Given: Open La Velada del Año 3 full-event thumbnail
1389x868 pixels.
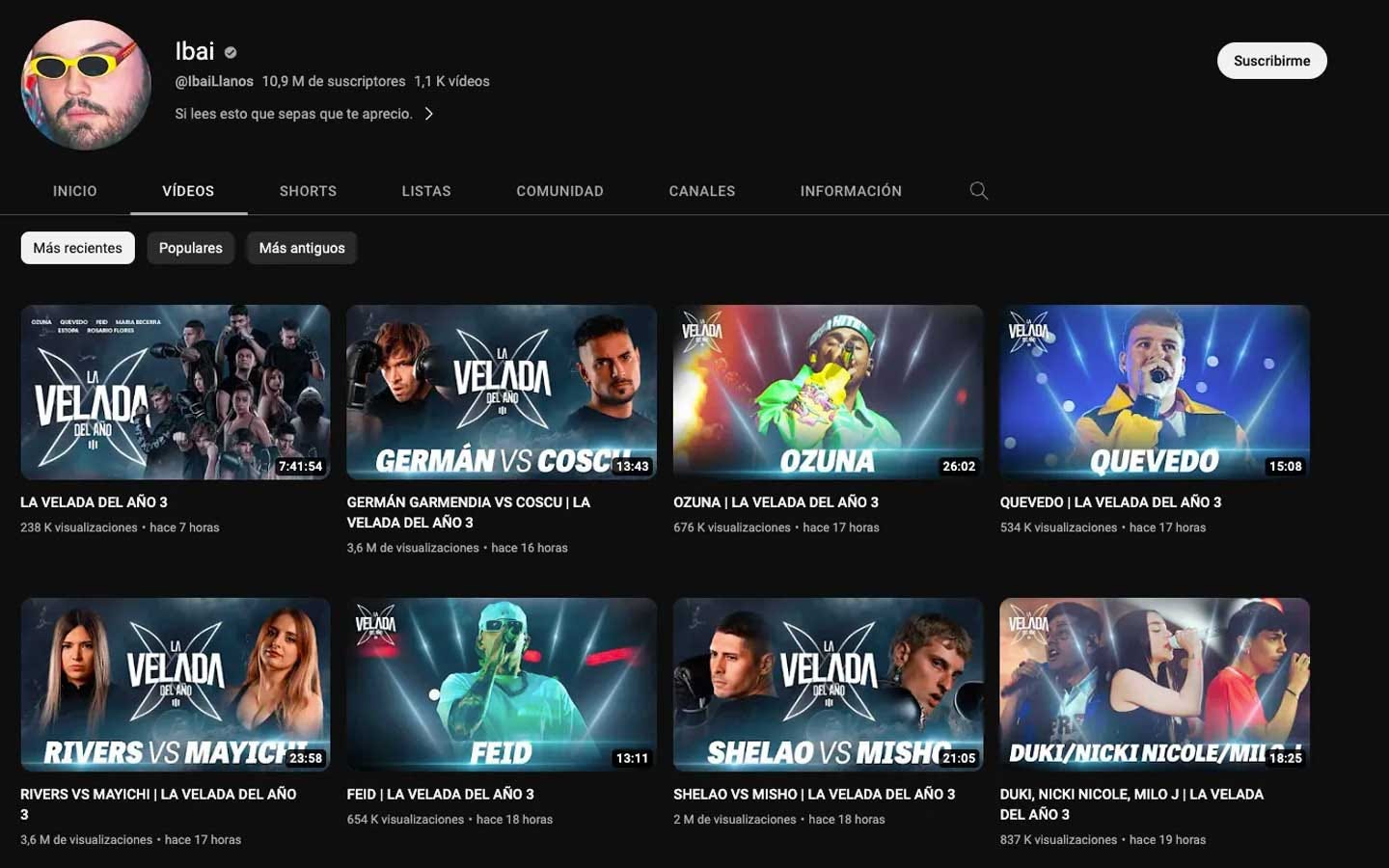Looking at the screenshot, I should [x=176, y=393].
